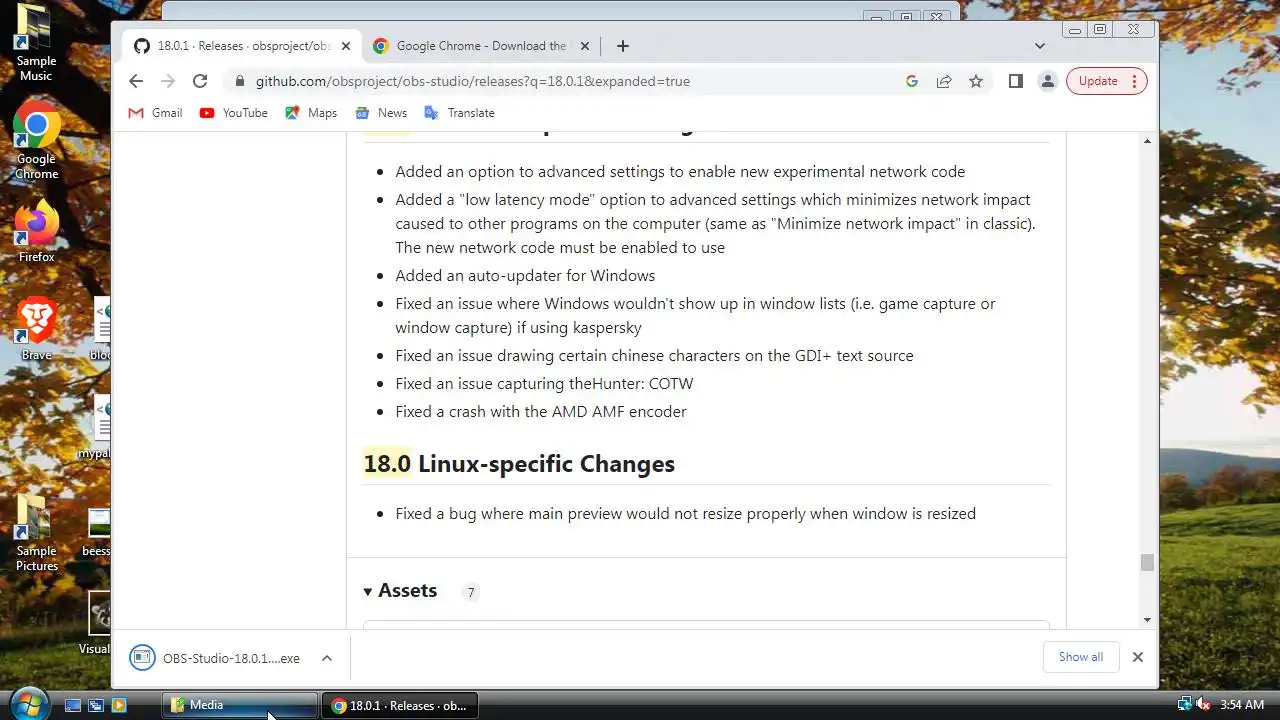Click 'Fixed a crash with the AMD AMF encoder'
Viewport: 1280px width, 720px height.
[x=540, y=411]
